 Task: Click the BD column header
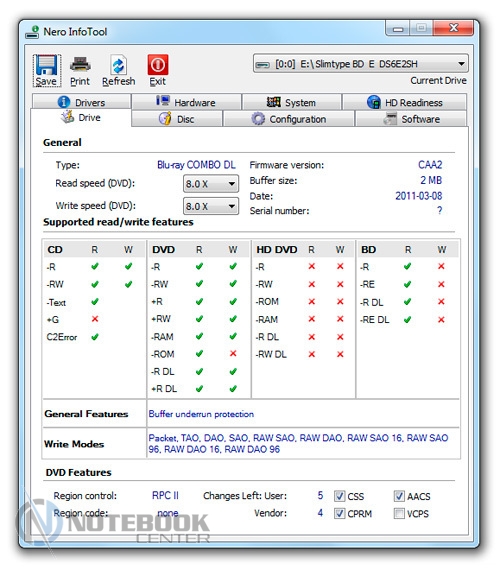[x=368, y=249]
